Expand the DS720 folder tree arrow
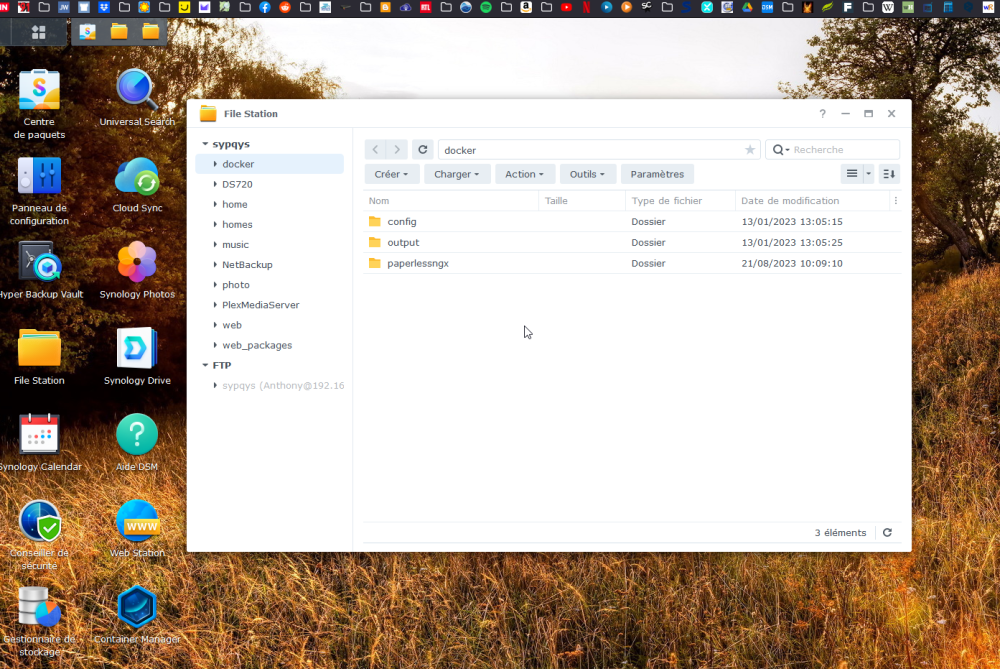1000x669 pixels. pyautogui.click(x=215, y=184)
